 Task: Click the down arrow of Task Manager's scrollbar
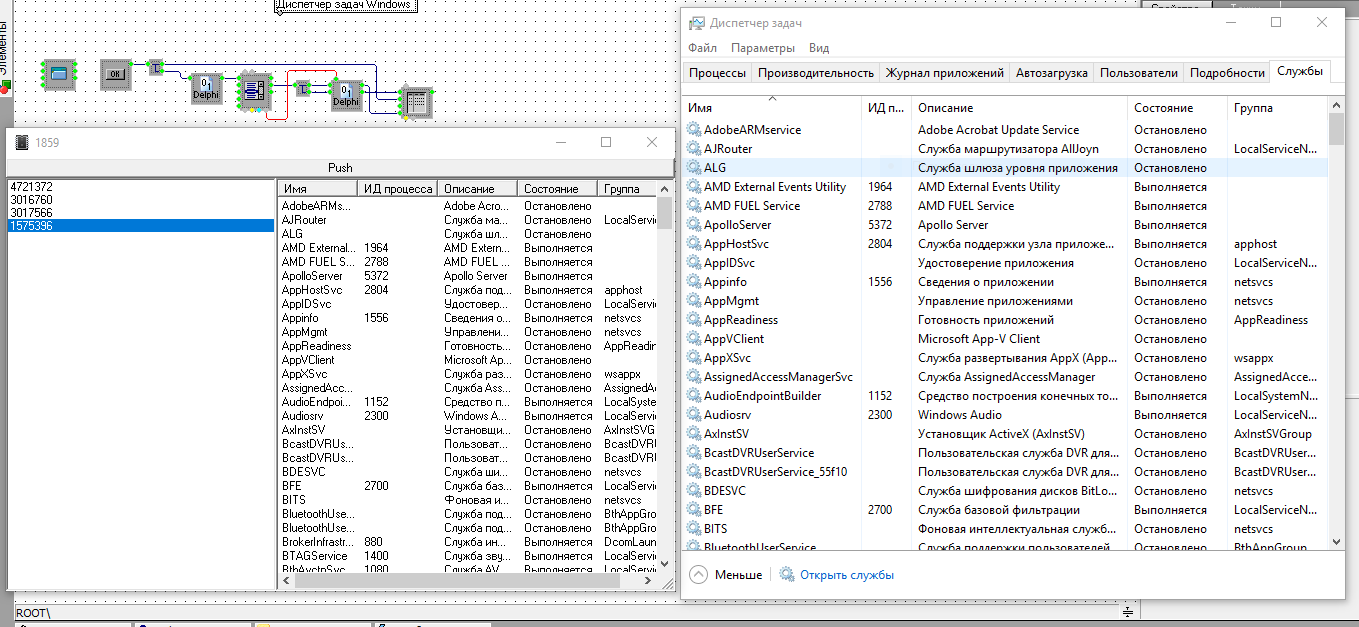[1336, 541]
